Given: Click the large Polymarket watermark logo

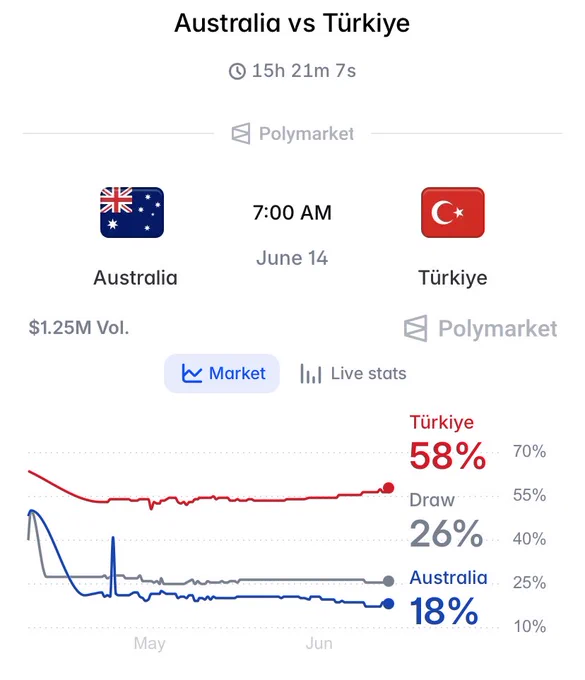Looking at the screenshot, I should coord(415,328).
